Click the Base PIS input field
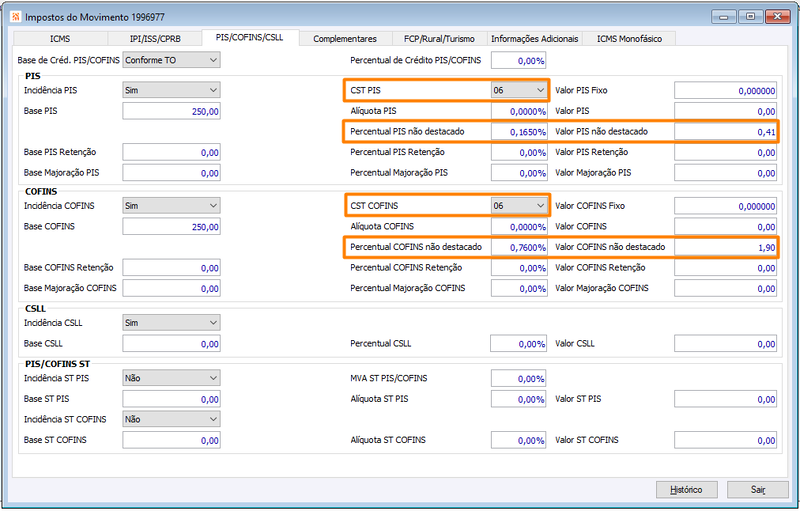800x511 pixels. point(171,111)
